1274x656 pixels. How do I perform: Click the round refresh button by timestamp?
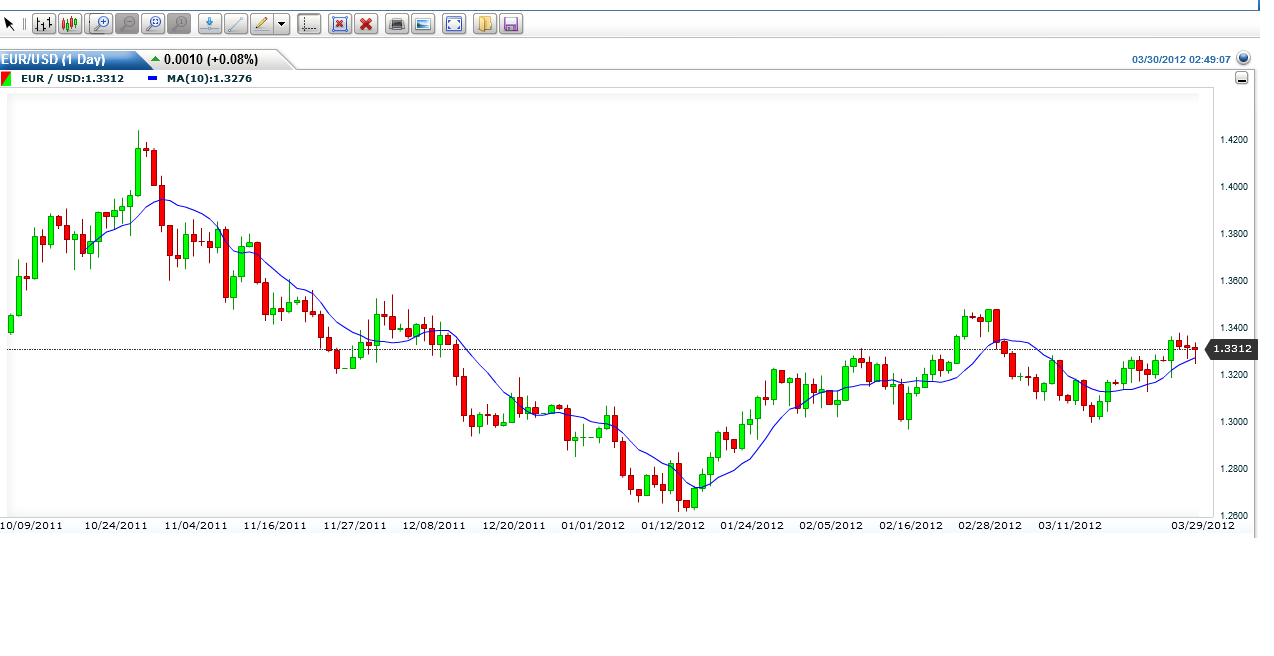click(1244, 59)
